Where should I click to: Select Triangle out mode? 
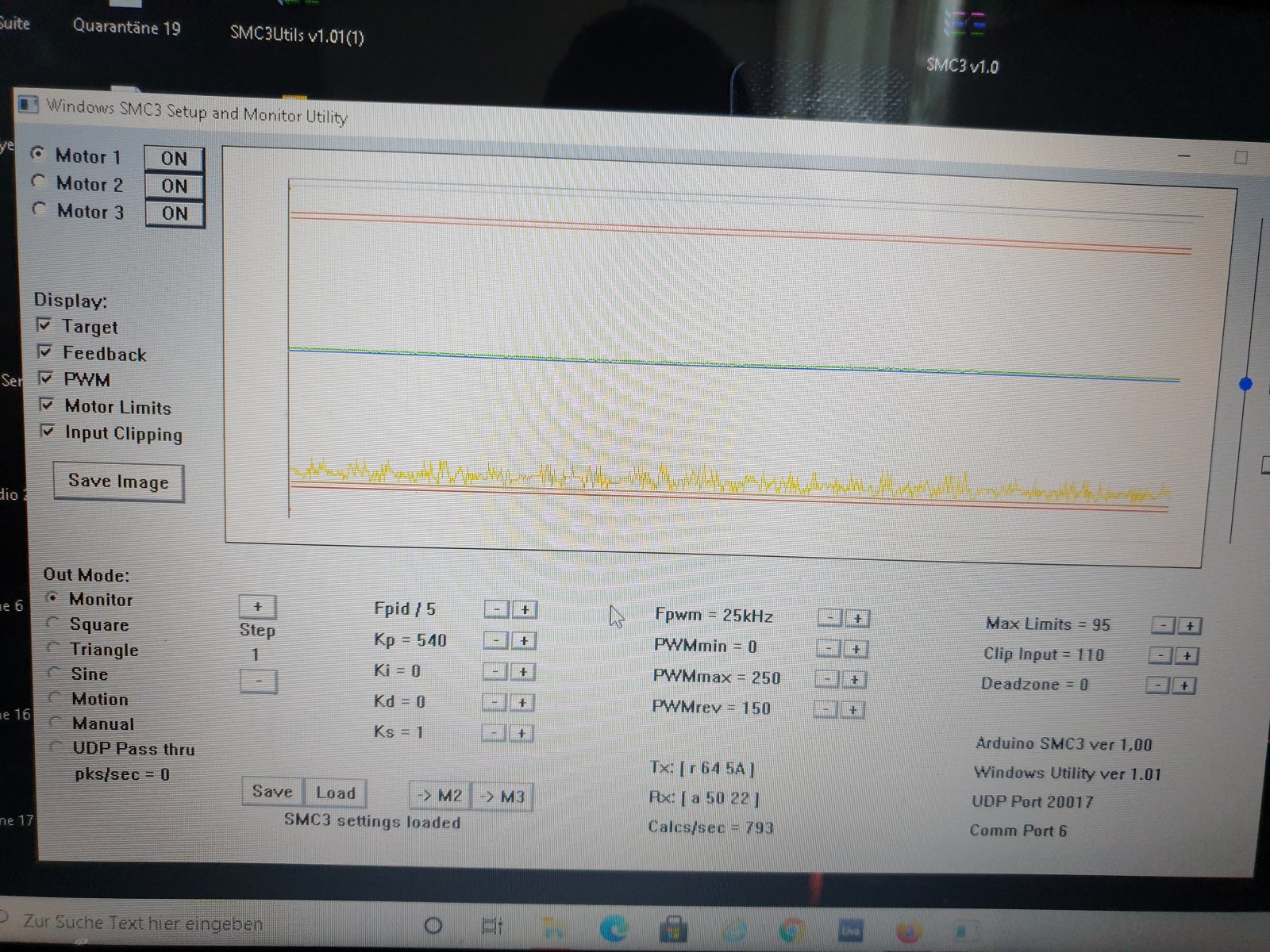[x=55, y=648]
